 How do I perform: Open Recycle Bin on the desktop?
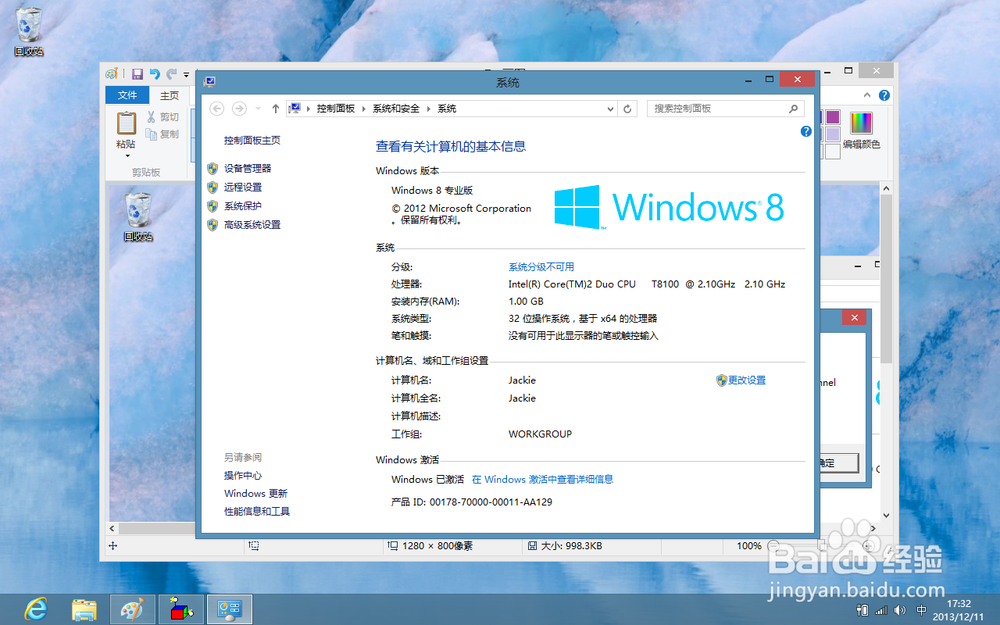pyautogui.click(x=29, y=31)
